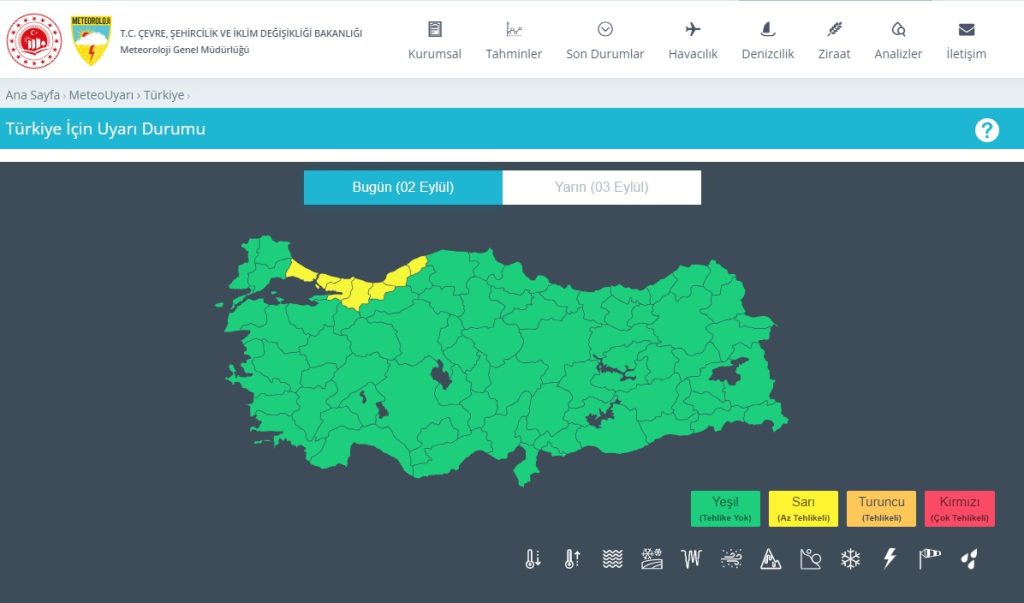The width and height of the screenshot is (1024, 603).
Task: Open the Havacılık menu label
Action: [693, 54]
